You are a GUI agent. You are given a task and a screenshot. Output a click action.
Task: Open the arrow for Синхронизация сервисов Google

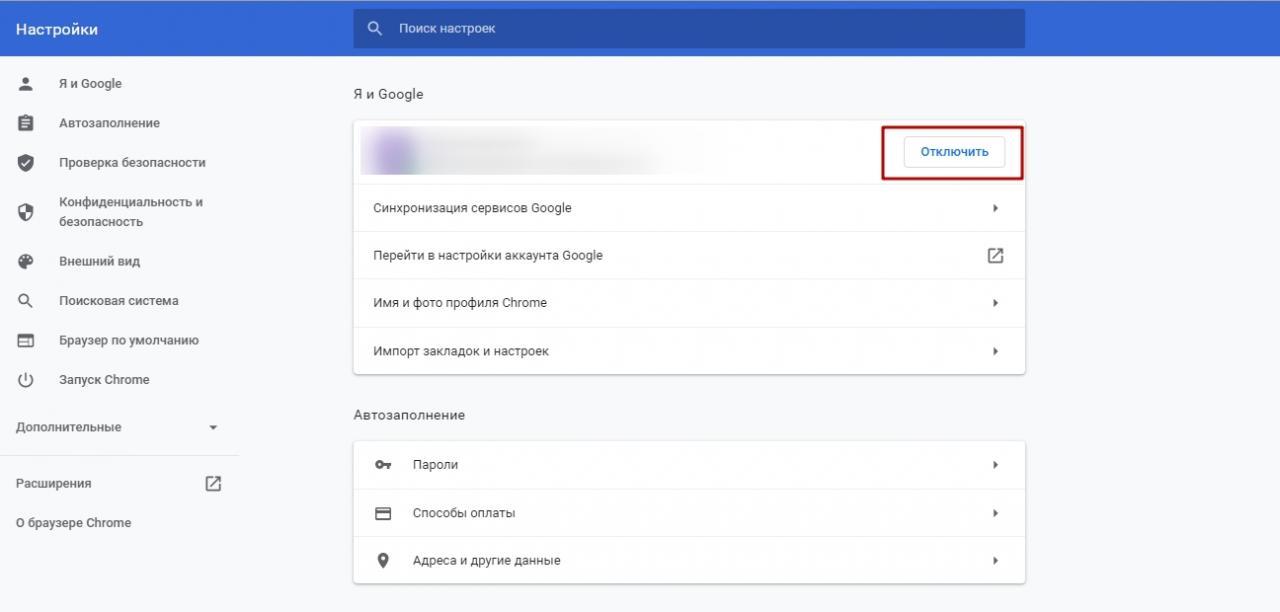[x=995, y=208]
